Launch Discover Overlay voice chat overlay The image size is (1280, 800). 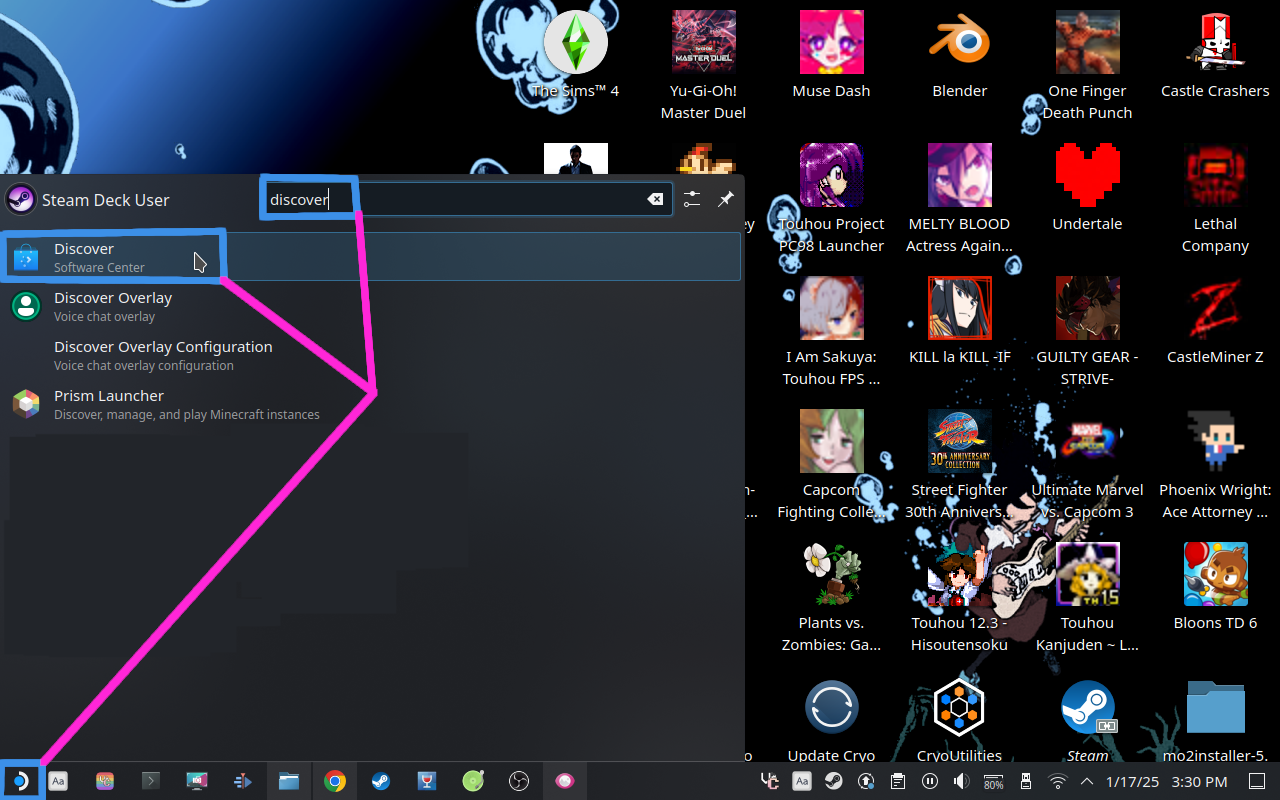[x=372, y=306]
